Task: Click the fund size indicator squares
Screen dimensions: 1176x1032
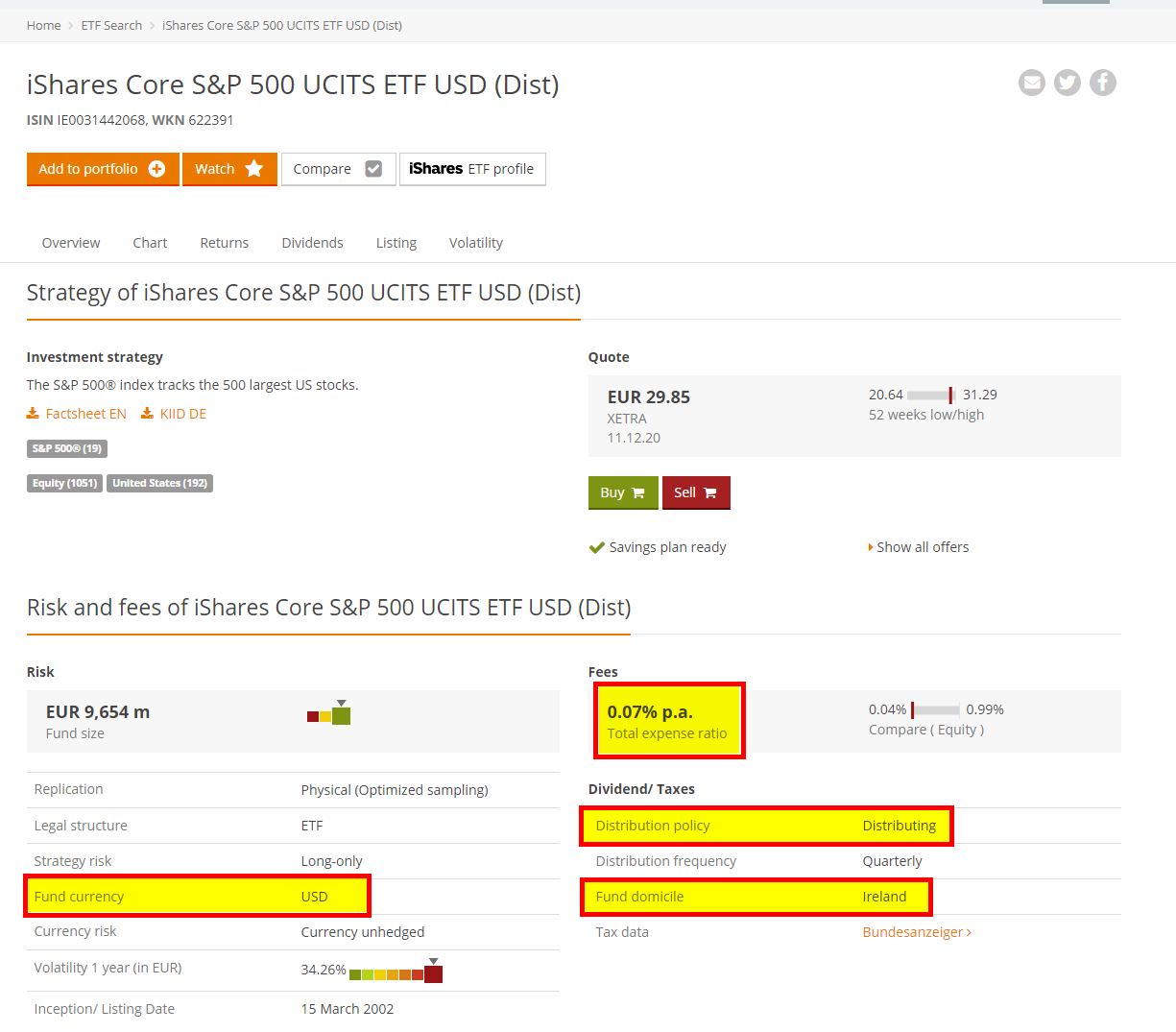Action: point(329,714)
